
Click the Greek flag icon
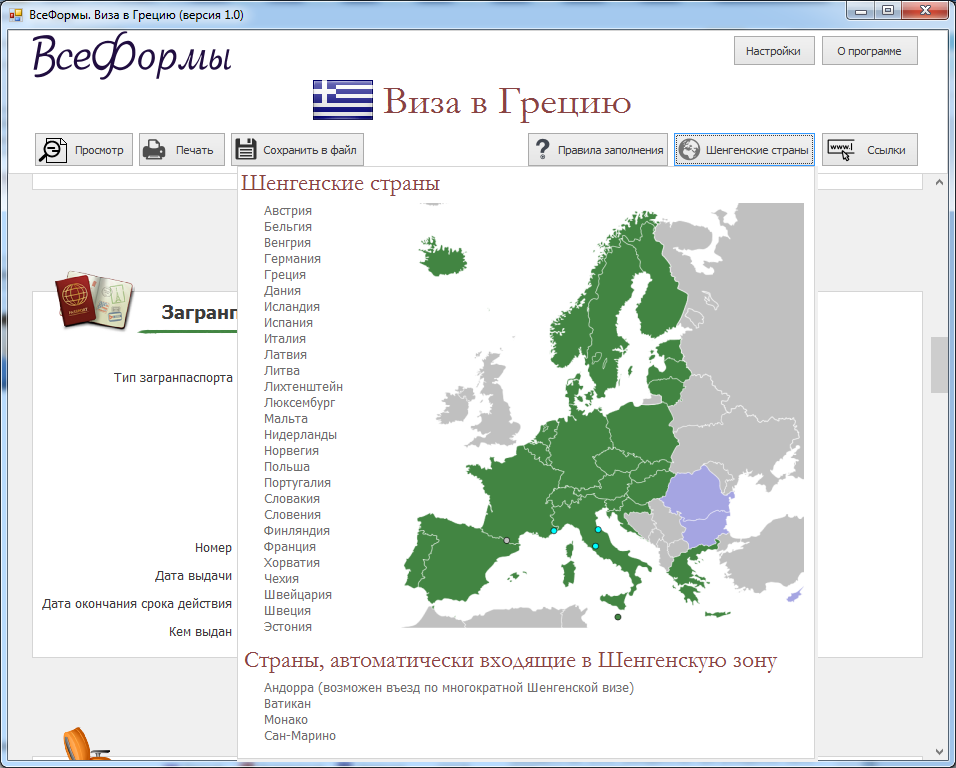click(342, 101)
